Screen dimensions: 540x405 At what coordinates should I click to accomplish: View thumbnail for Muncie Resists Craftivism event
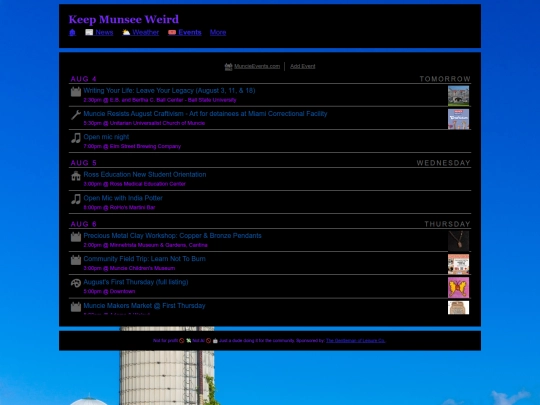458,119
